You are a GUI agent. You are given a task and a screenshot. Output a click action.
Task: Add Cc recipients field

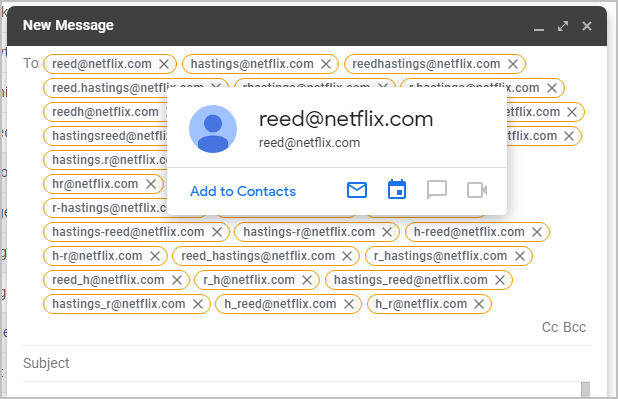click(x=550, y=327)
